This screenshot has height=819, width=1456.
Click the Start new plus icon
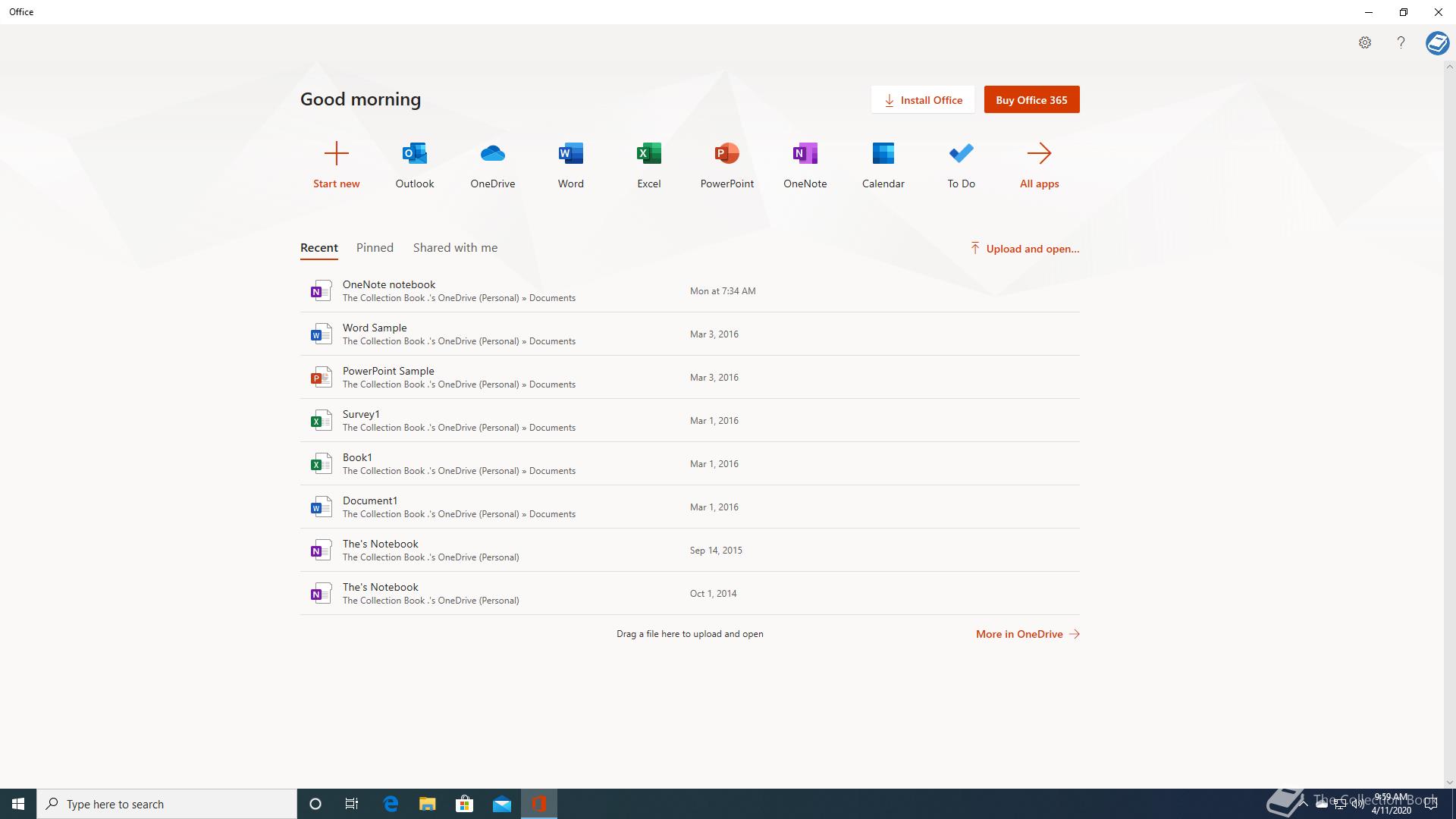[x=337, y=153]
